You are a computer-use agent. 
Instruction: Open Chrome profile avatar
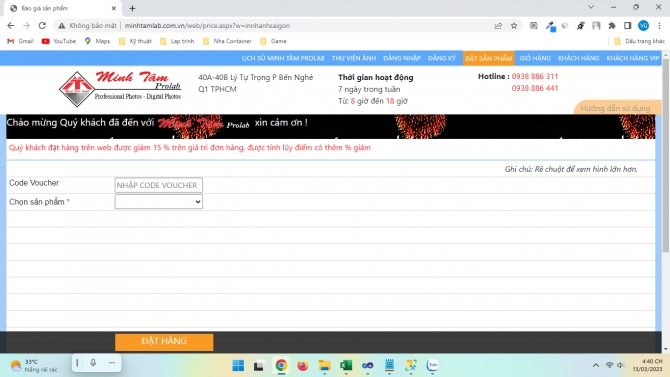tap(644, 26)
